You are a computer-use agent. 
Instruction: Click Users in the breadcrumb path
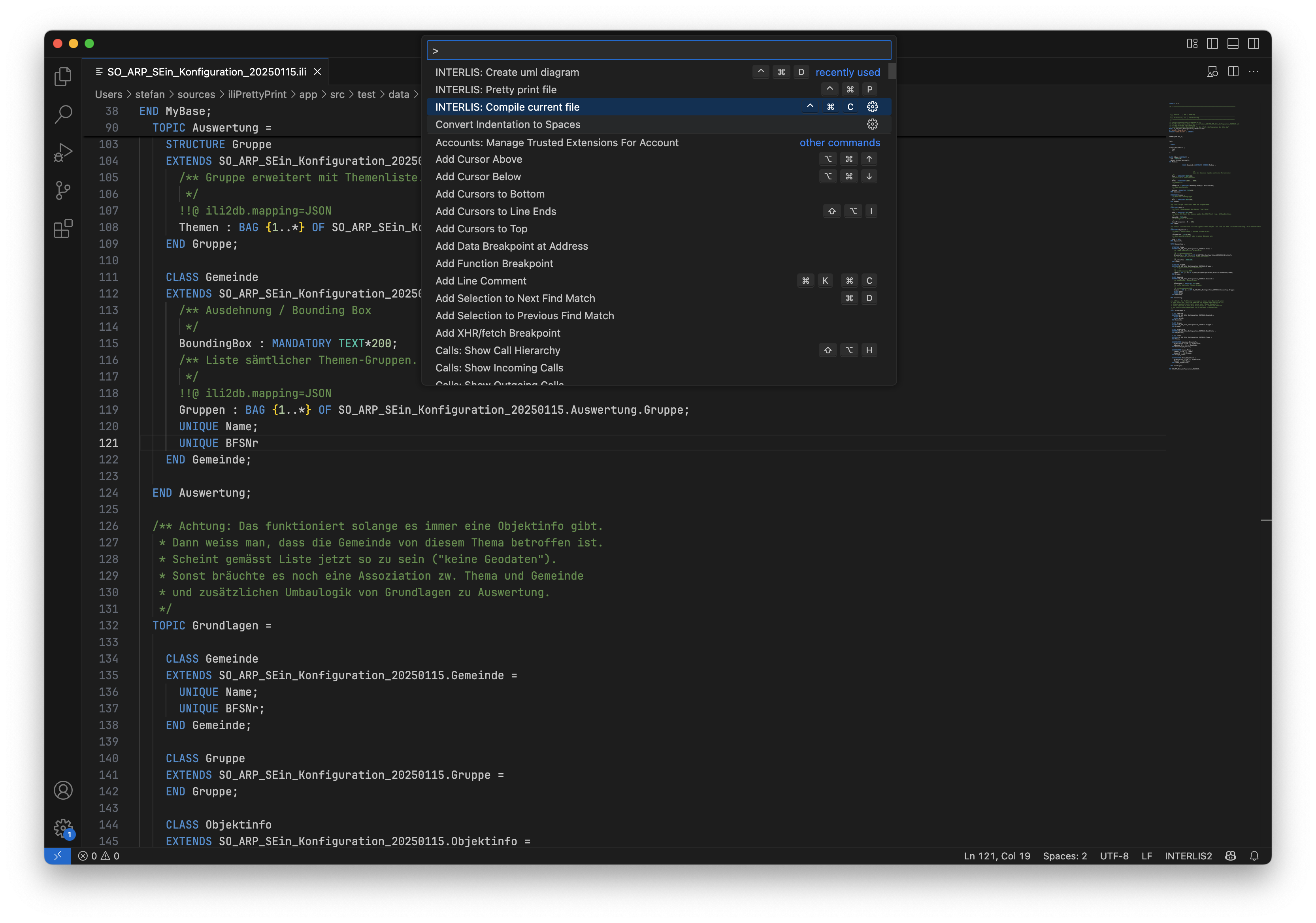pyautogui.click(x=108, y=94)
